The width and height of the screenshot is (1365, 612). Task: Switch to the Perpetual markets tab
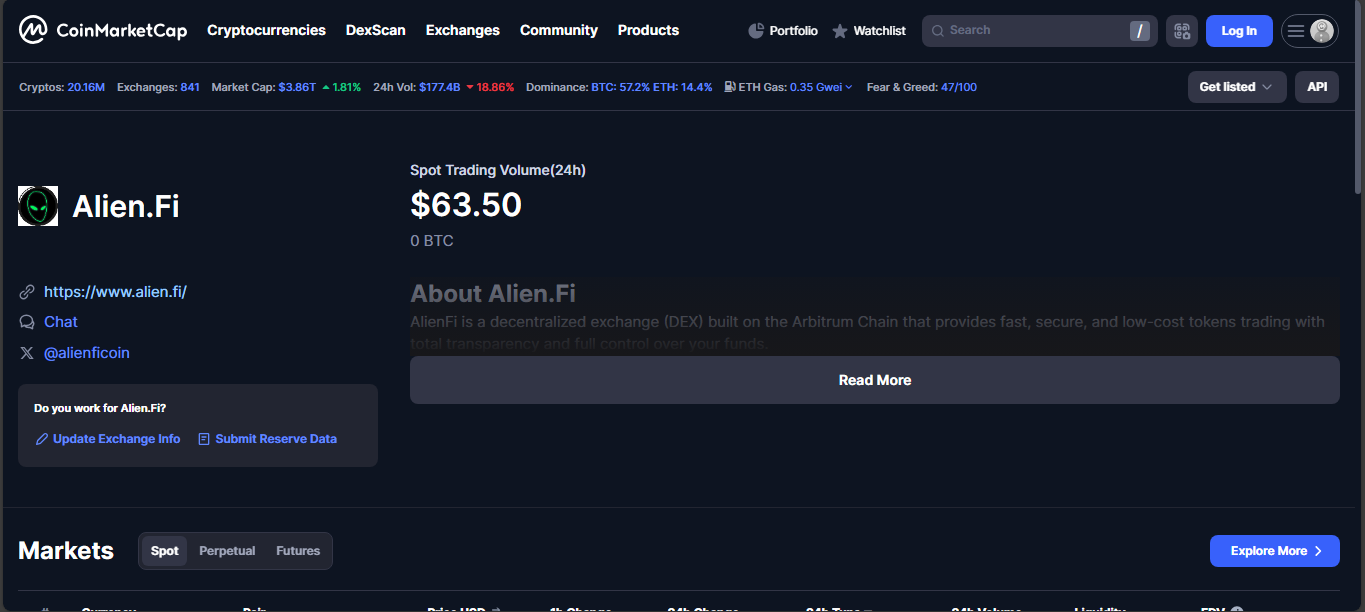click(x=227, y=551)
